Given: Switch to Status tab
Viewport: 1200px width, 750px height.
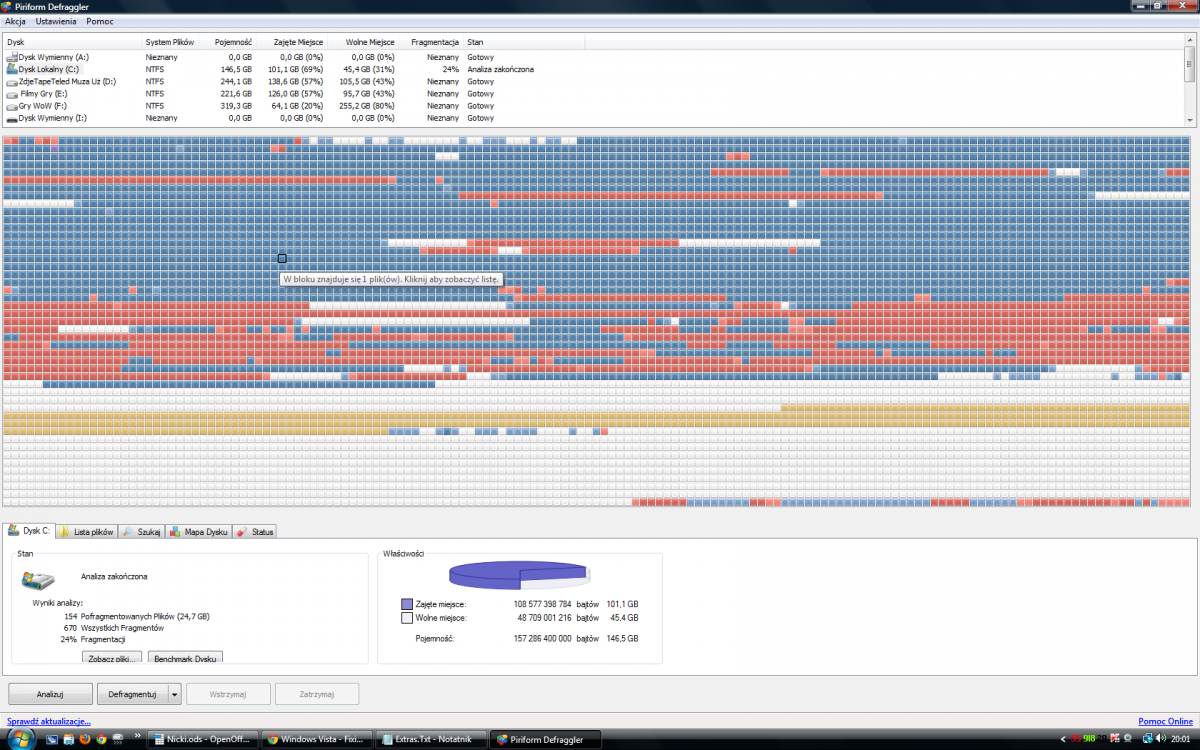Looking at the screenshot, I should click(x=255, y=532).
